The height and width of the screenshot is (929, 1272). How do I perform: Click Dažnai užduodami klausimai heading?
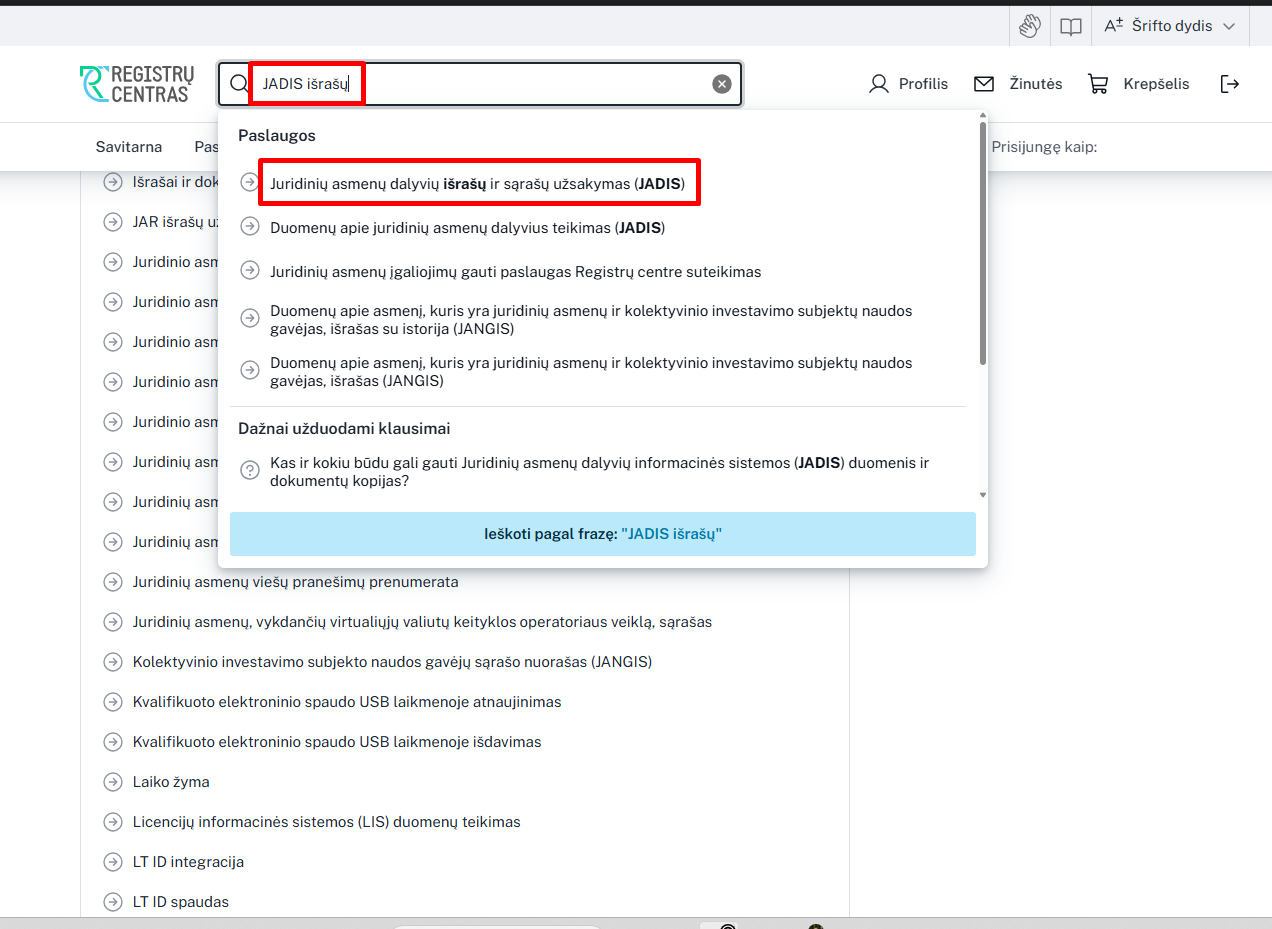tap(344, 429)
